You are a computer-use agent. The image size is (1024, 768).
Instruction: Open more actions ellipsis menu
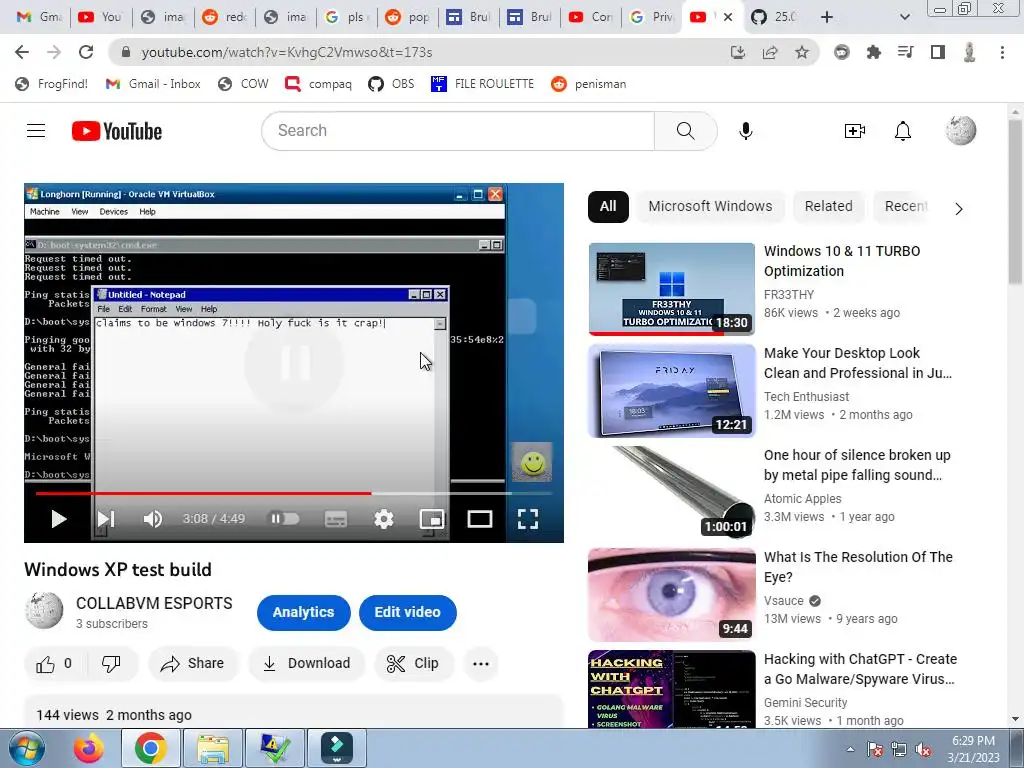coord(481,664)
